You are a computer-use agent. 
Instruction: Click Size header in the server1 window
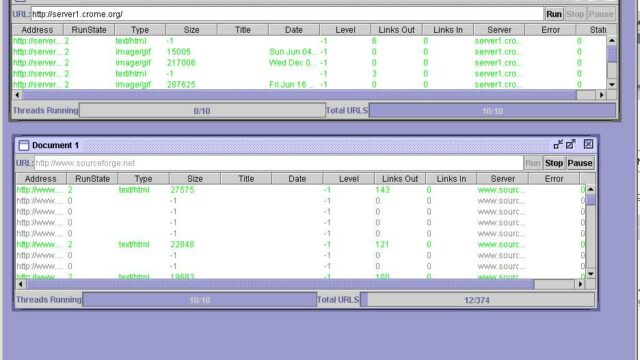coord(191,30)
